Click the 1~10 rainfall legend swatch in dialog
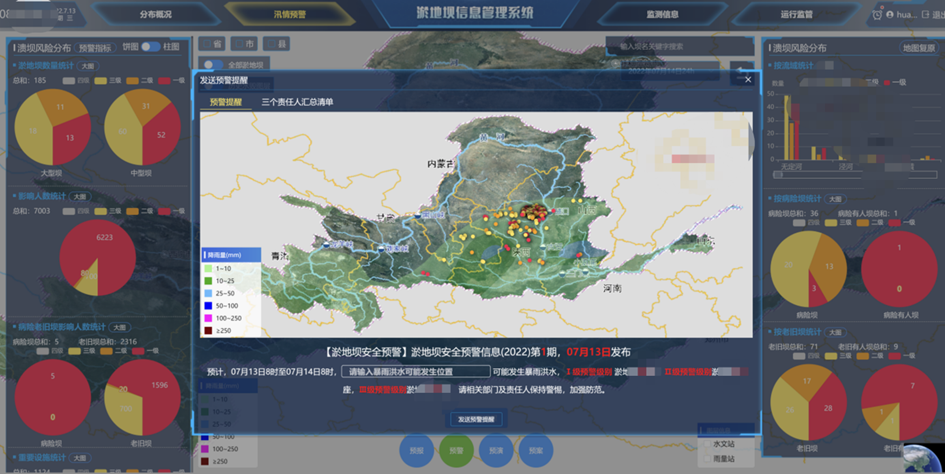 [209, 268]
